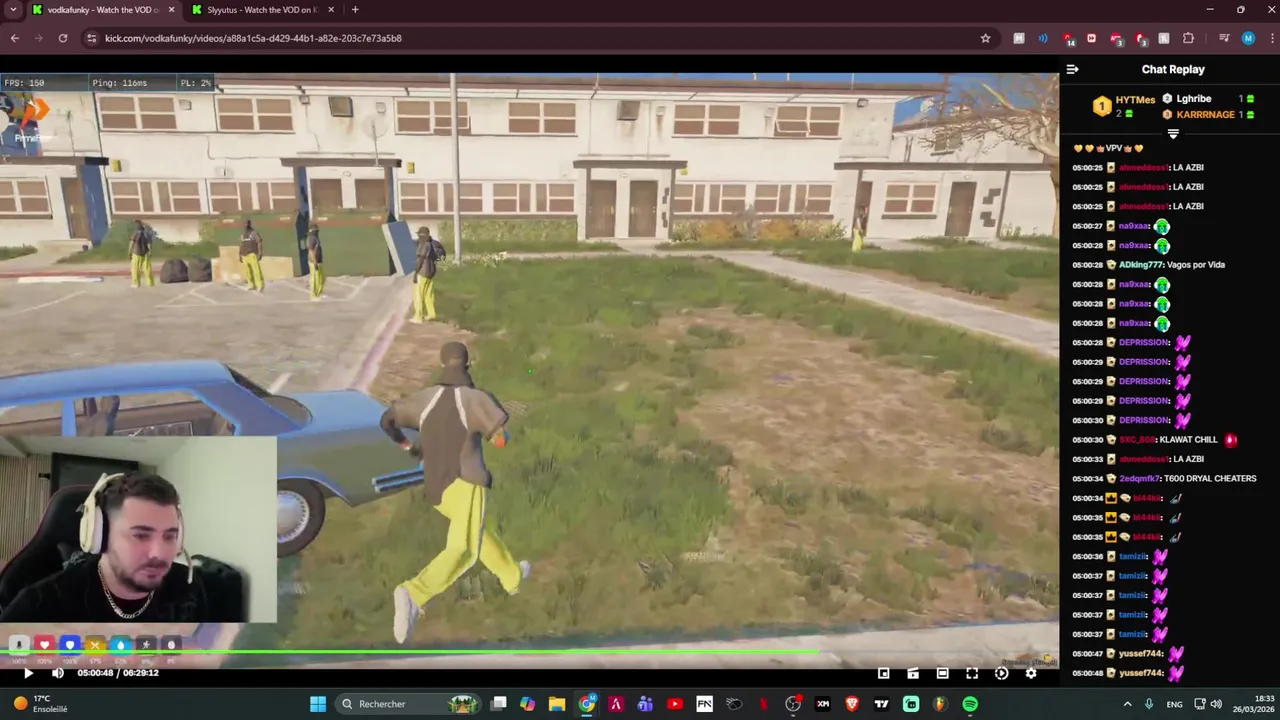Switch to Chrome in the taskbar
1280x720 pixels.
click(587, 704)
